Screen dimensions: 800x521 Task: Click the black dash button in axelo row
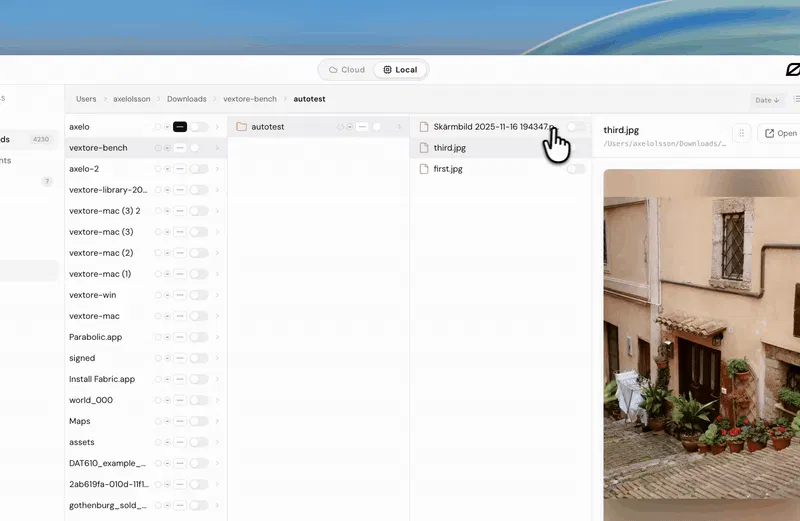pyautogui.click(x=180, y=127)
